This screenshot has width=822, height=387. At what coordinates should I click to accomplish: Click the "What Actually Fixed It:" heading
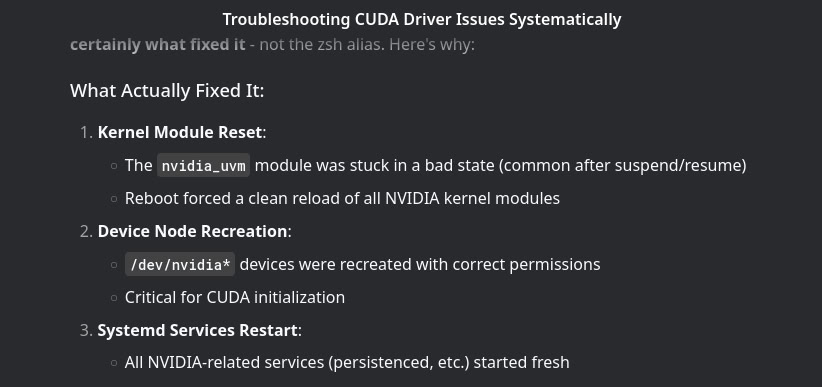167,91
